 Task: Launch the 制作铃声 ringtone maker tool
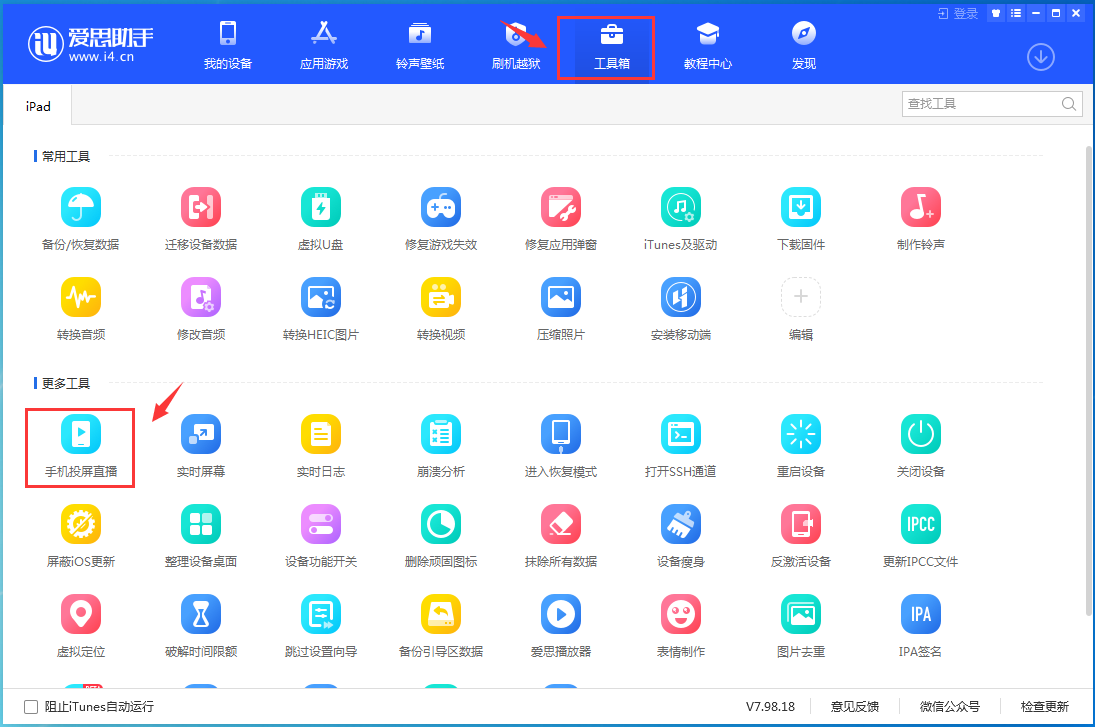920,217
